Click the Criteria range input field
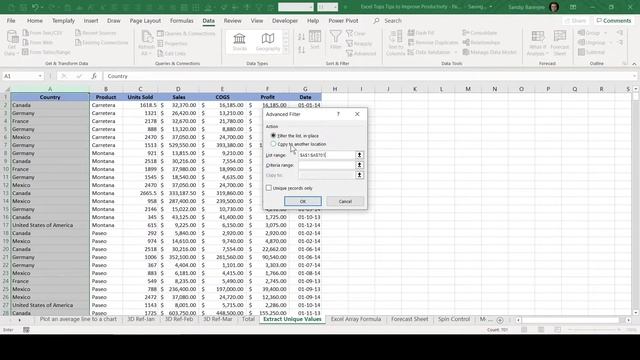This screenshot has height=360, width=640. tap(327, 165)
